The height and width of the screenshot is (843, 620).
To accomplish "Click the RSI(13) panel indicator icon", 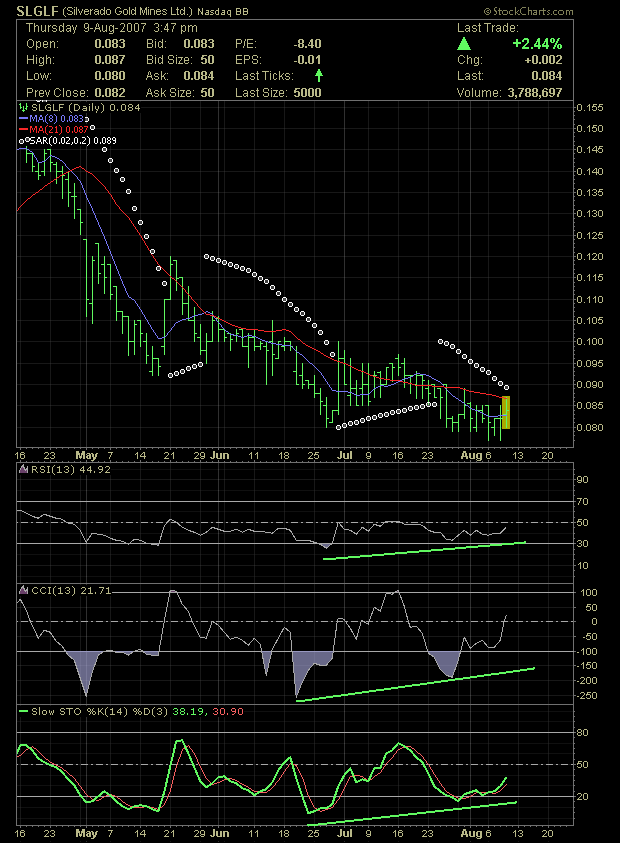I will (23, 469).
